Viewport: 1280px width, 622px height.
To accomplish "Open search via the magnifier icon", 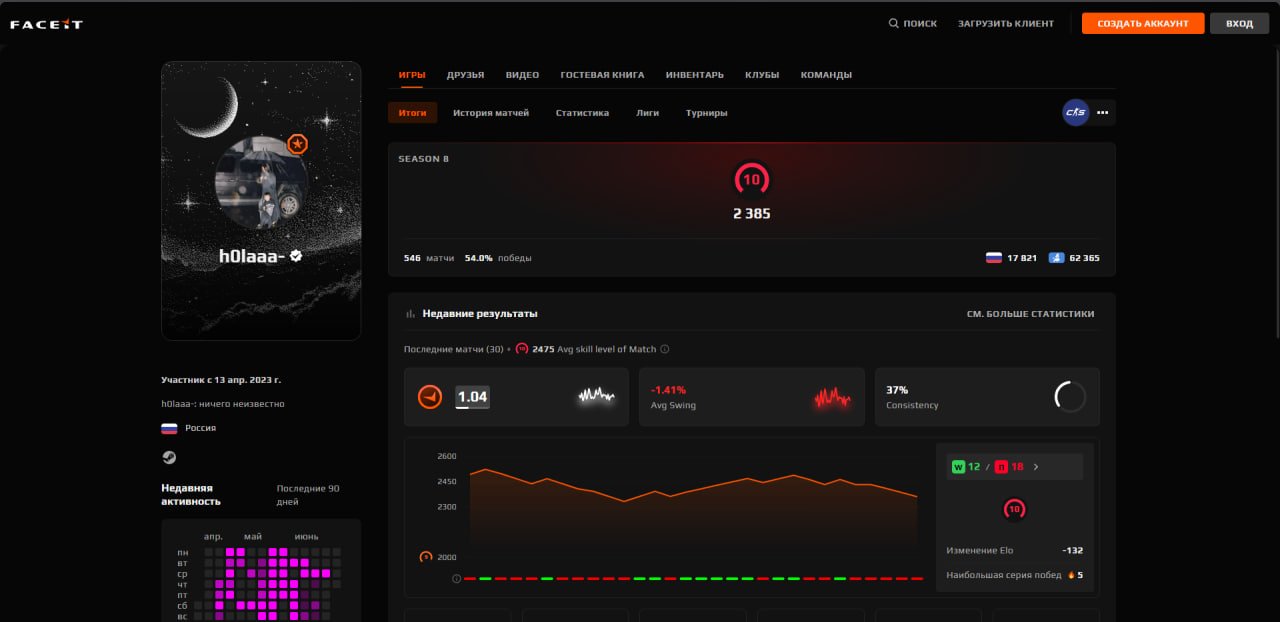I will (893, 23).
